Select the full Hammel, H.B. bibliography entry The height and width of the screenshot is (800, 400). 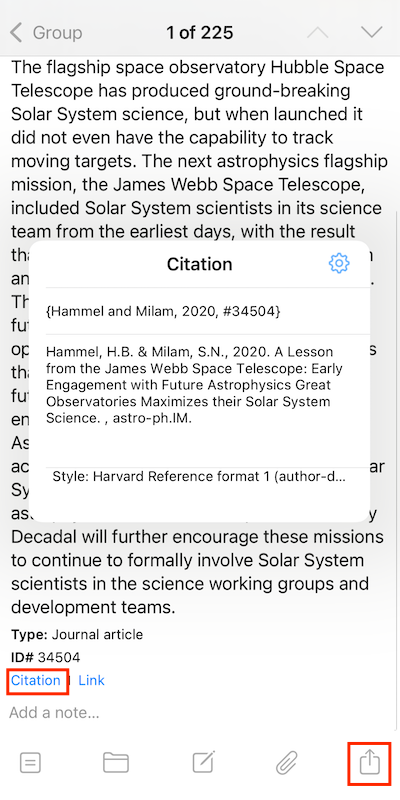[x=194, y=385]
